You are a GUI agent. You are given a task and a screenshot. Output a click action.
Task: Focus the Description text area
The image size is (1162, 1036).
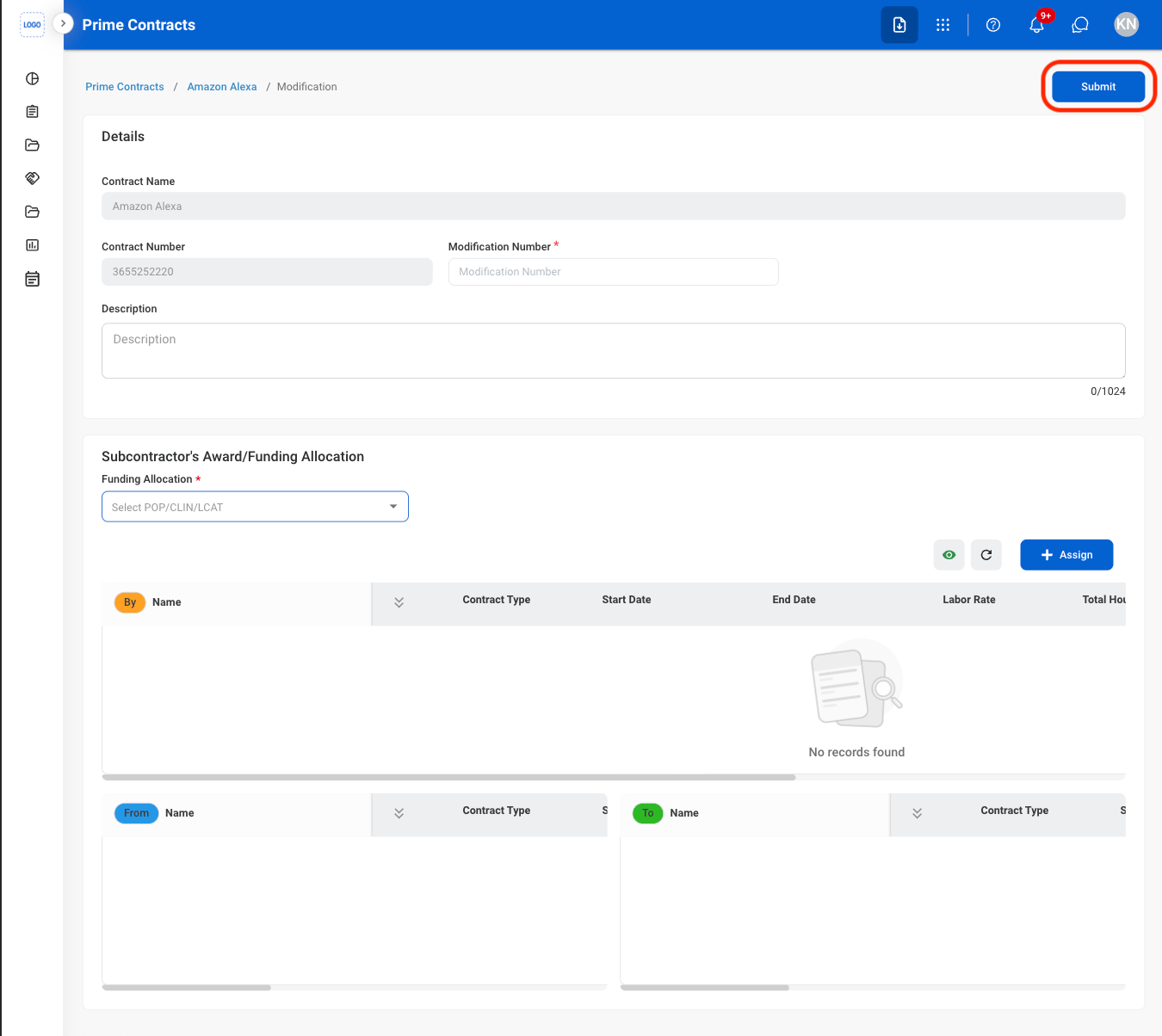[614, 351]
